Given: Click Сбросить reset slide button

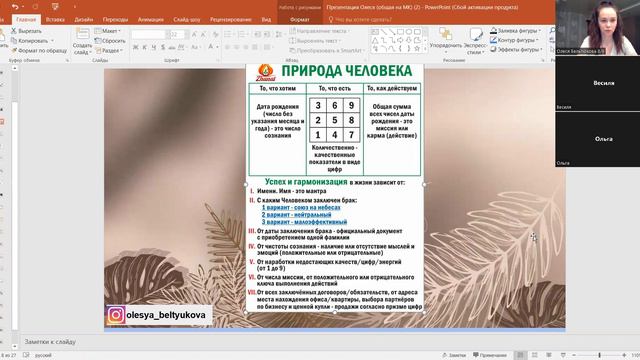Looking at the screenshot, I should [110, 41].
